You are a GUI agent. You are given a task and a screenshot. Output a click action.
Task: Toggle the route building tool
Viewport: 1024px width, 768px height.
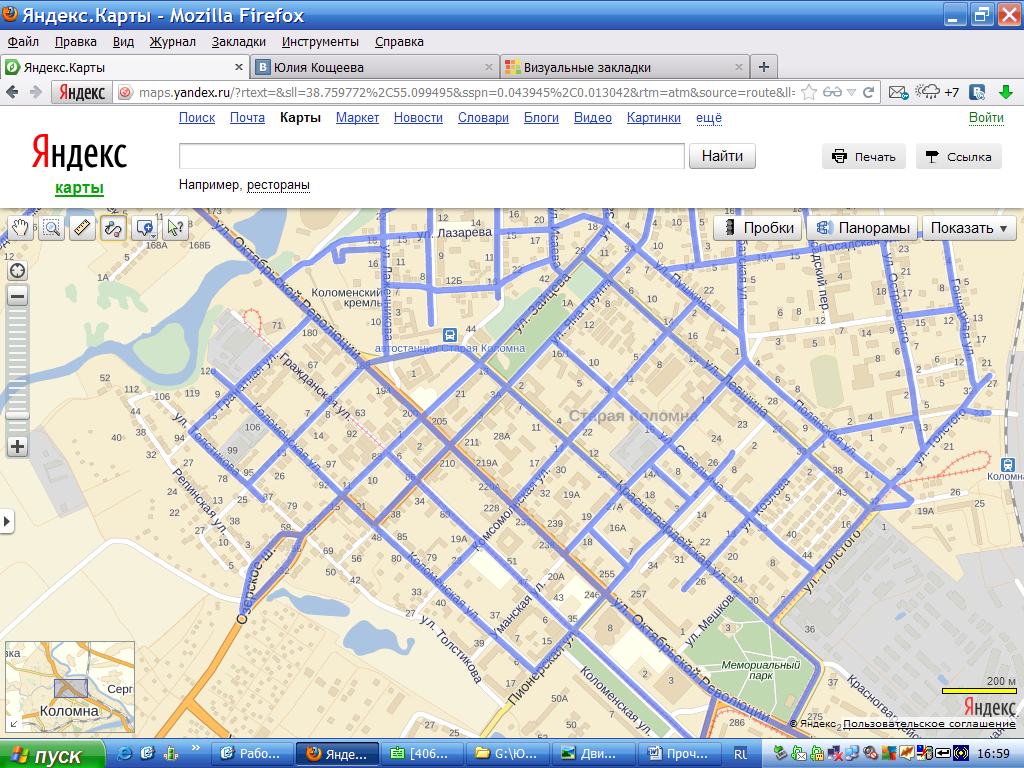[112, 228]
